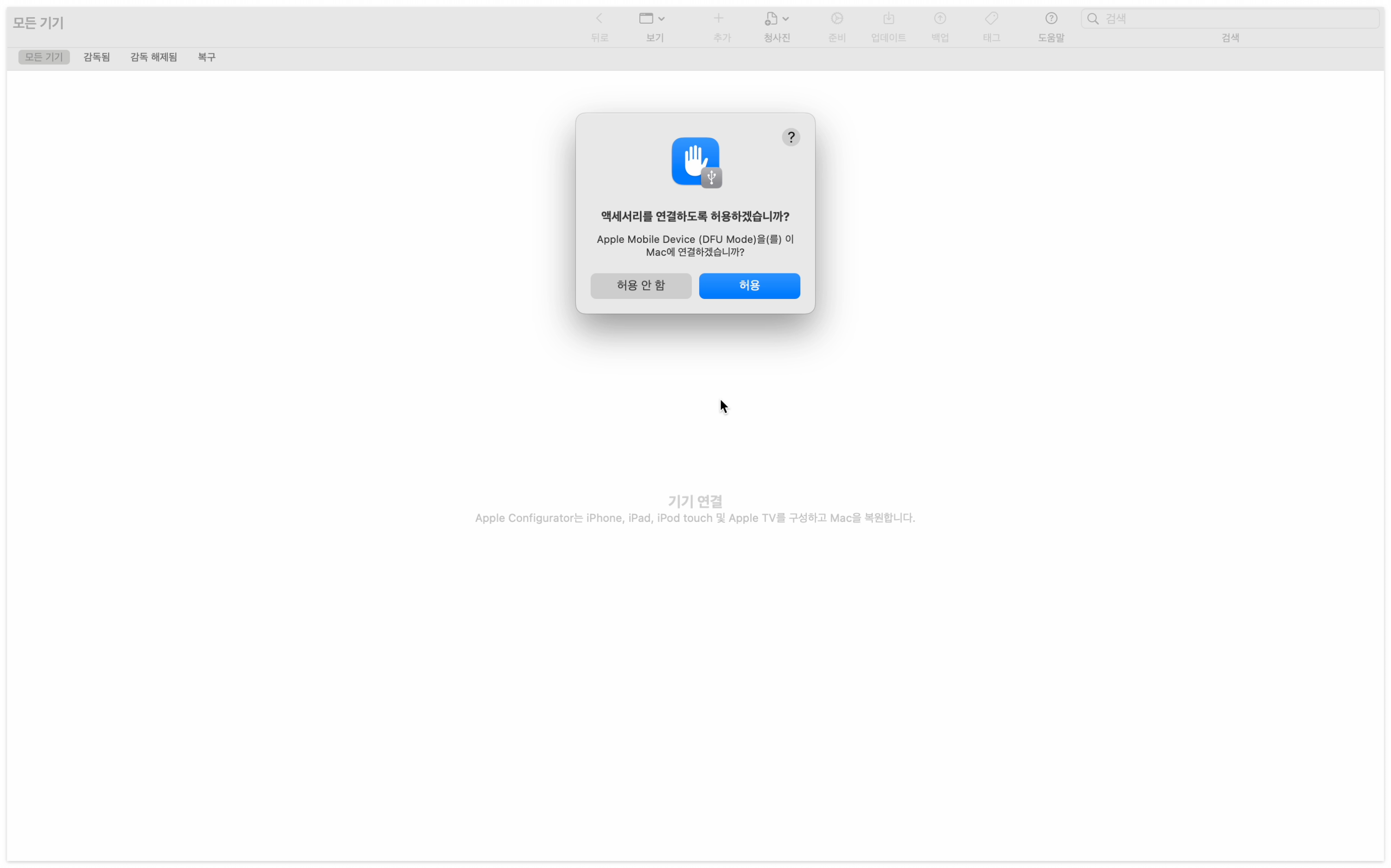This screenshot has height=868, width=1391.
Task: Select the 모든 기기 filter tab
Action: 44,57
